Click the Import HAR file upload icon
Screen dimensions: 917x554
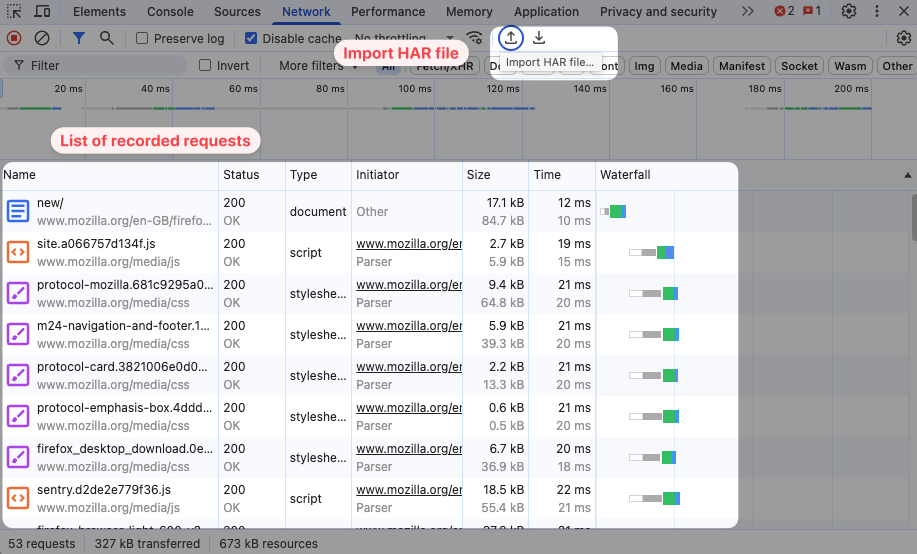(x=511, y=39)
